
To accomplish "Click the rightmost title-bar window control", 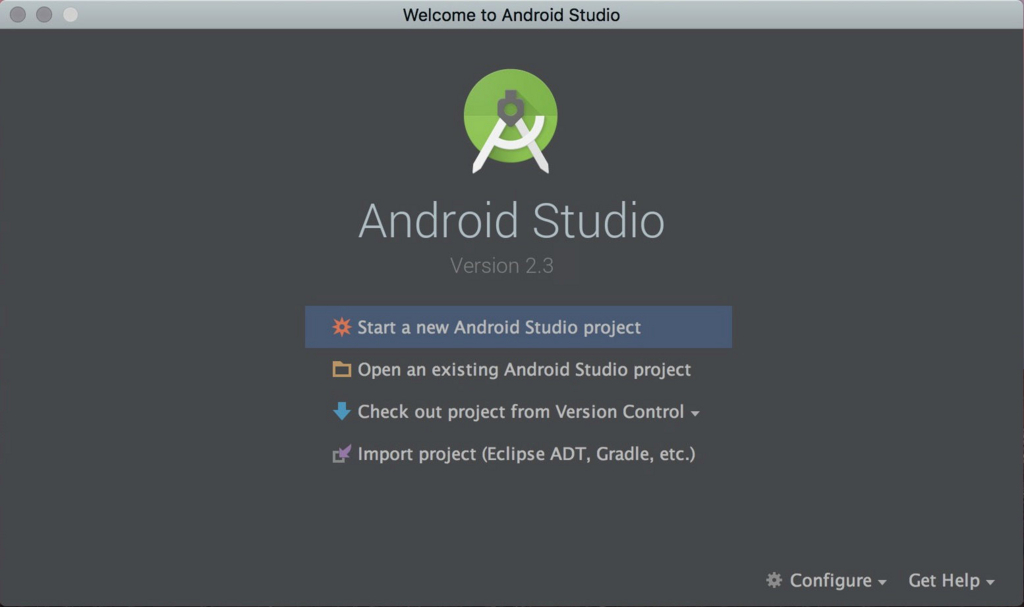I will point(70,14).
